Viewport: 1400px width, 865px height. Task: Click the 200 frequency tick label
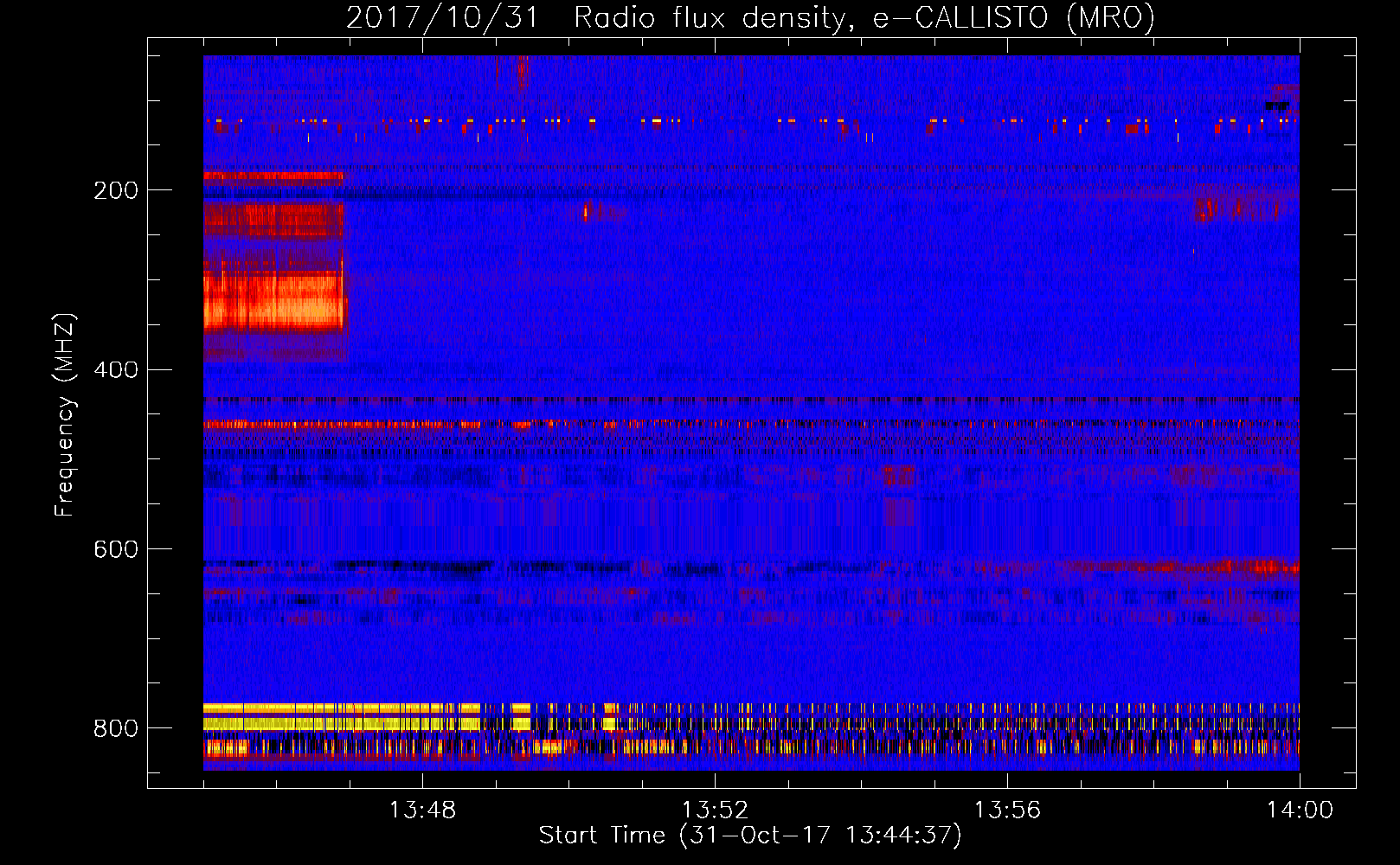click(x=116, y=190)
